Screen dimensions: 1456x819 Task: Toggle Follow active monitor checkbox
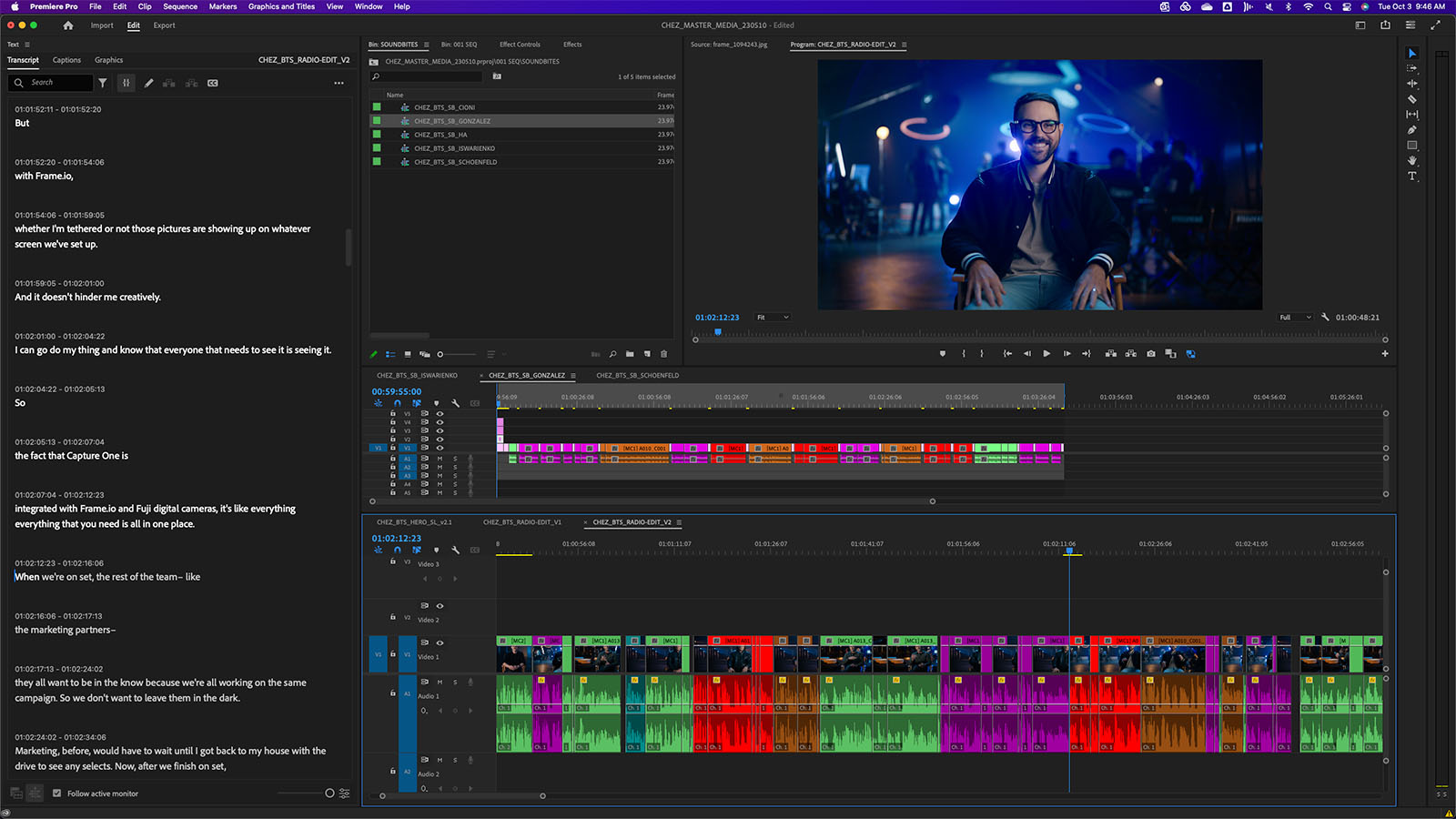(x=56, y=794)
